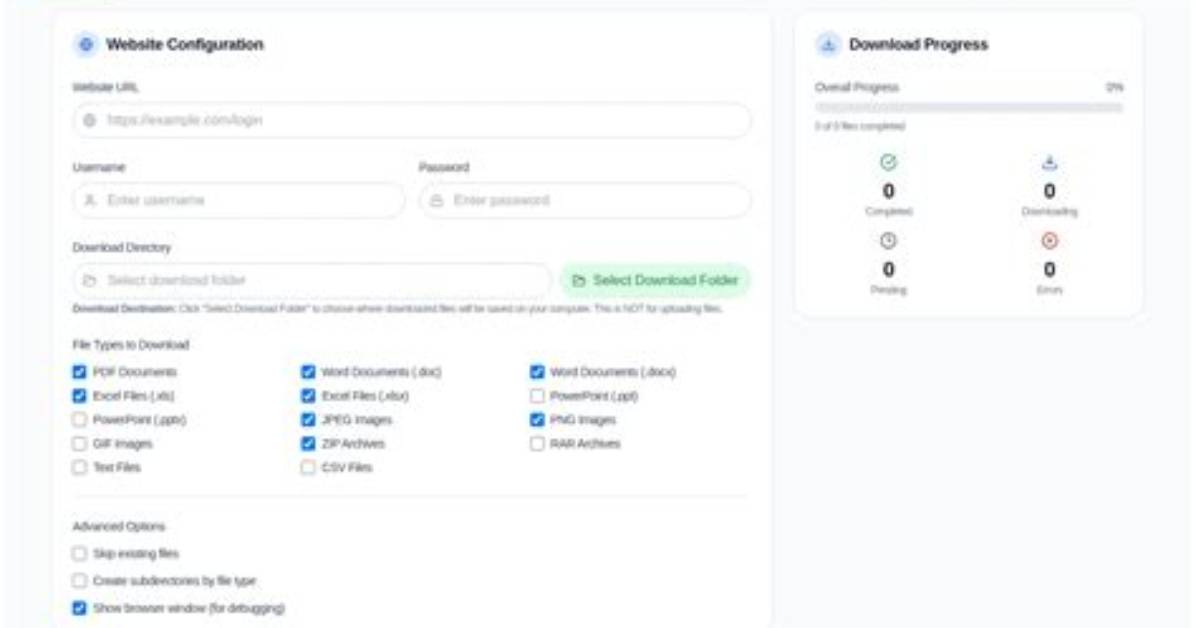Image resolution: width=1196 pixels, height=628 pixels.
Task: Click the Download Destination help text
Action: tap(397, 309)
